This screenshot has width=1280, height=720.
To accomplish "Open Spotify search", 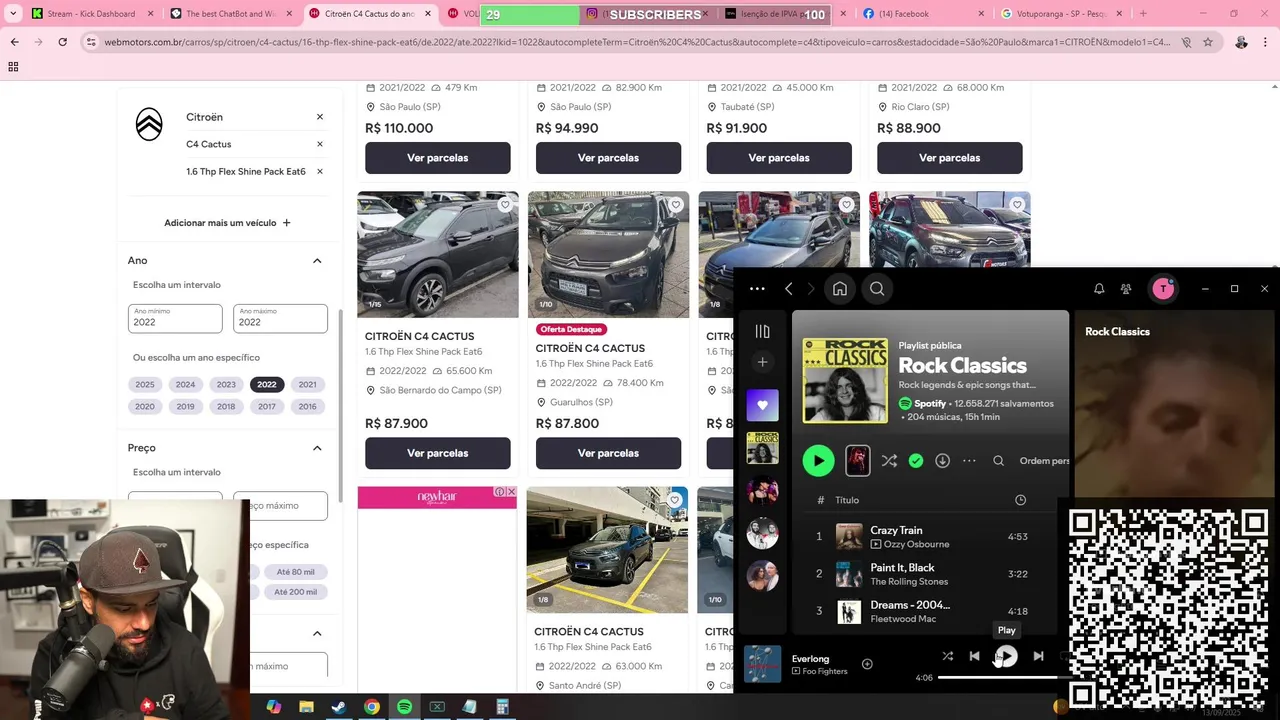I will tap(877, 289).
